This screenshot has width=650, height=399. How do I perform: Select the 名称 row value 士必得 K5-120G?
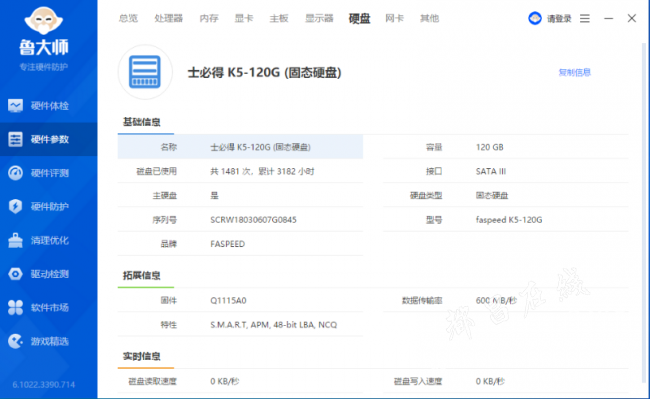tap(260, 147)
